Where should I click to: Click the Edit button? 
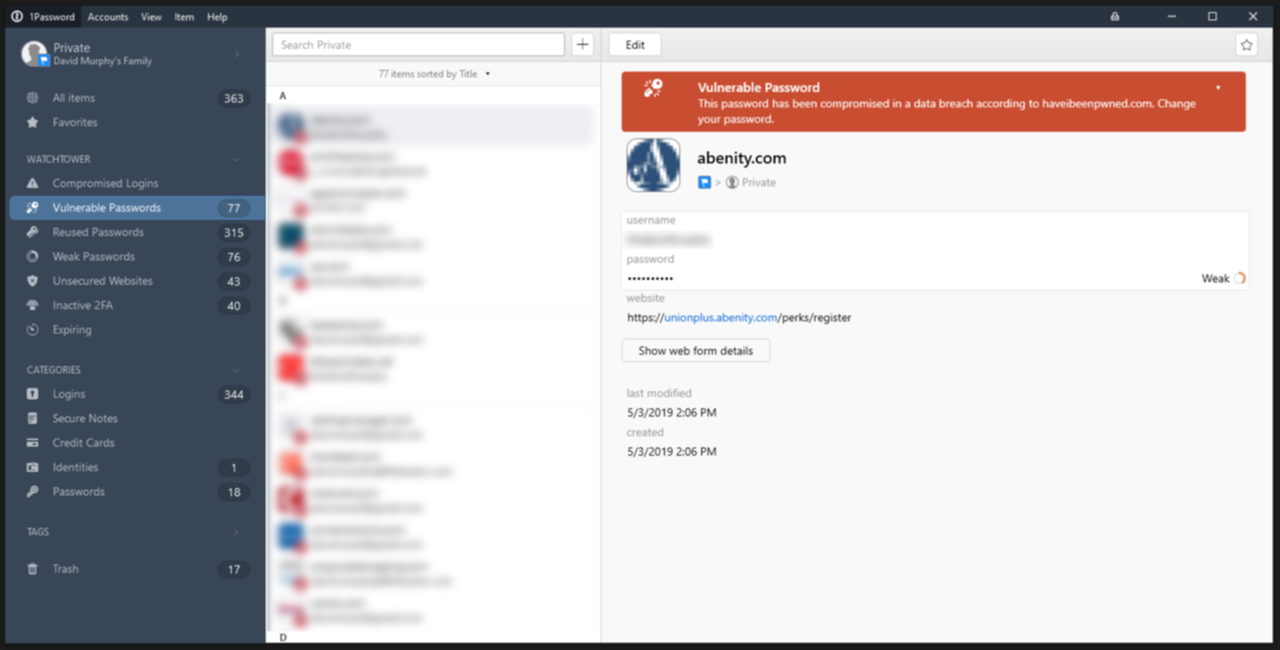635,45
